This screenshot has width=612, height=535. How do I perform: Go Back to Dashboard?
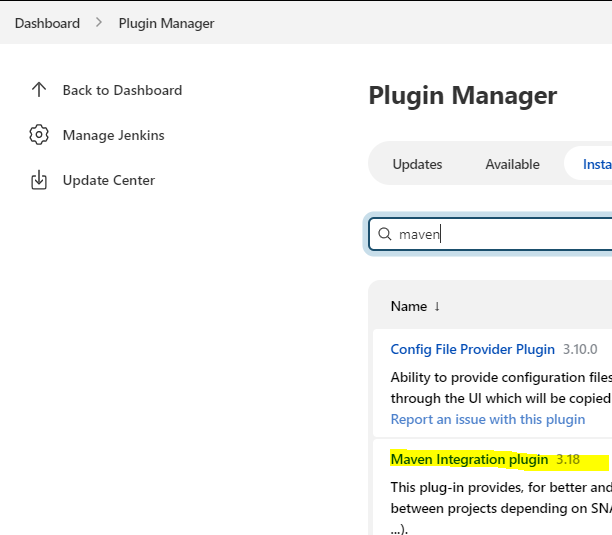click(x=122, y=90)
